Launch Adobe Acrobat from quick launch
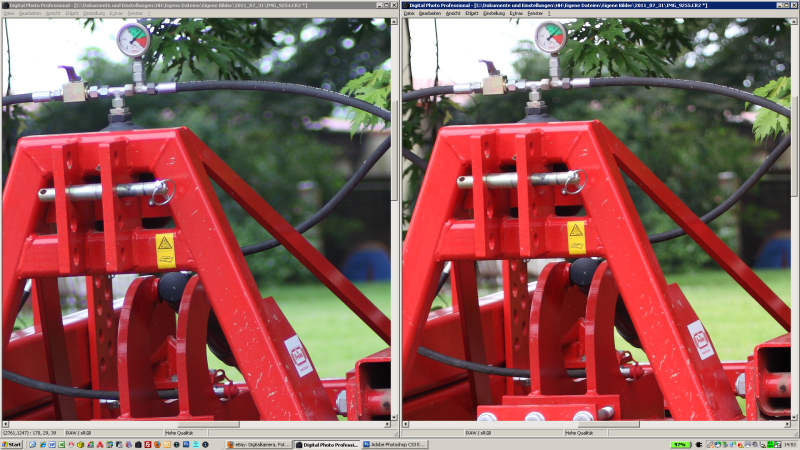Image resolution: width=800 pixels, height=450 pixels. pyautogui.click(x=100, y=444)
